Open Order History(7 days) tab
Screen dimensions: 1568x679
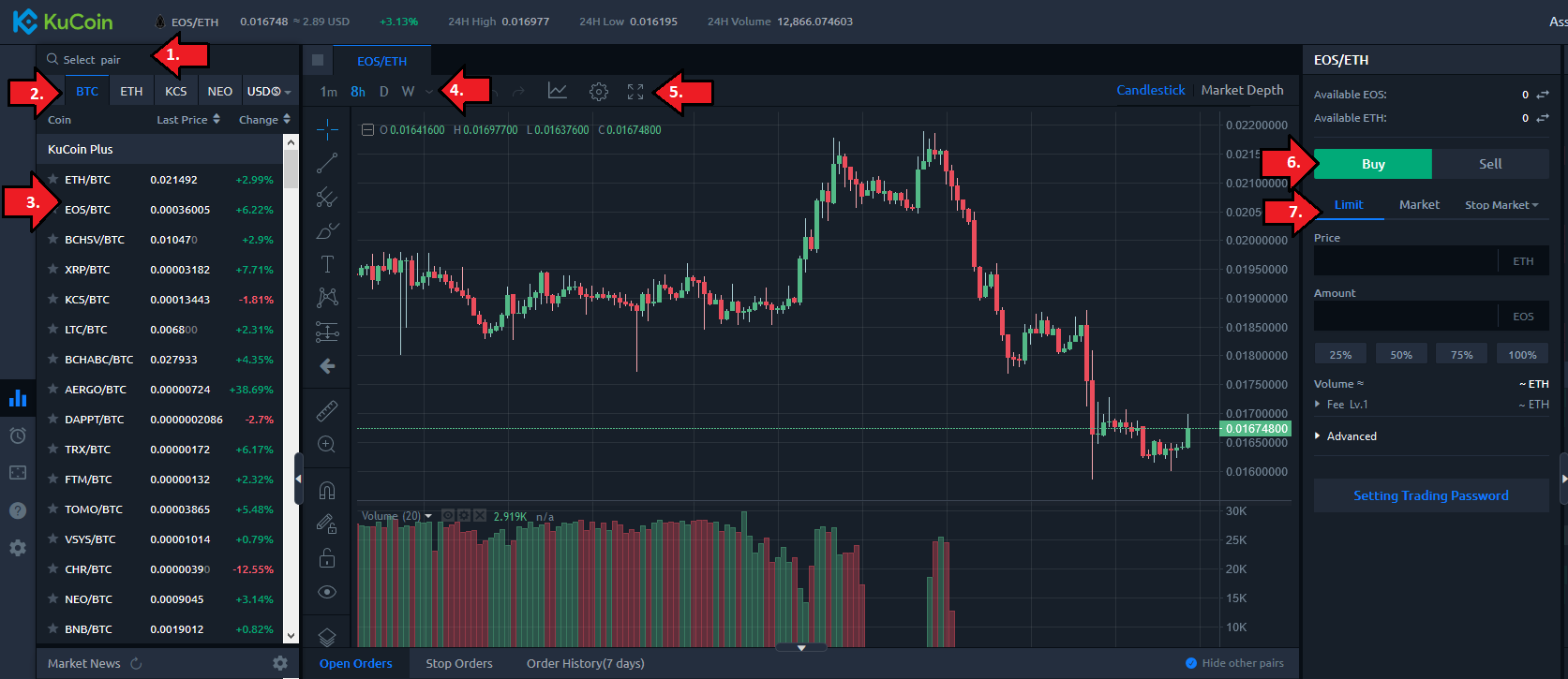point(586,663)
